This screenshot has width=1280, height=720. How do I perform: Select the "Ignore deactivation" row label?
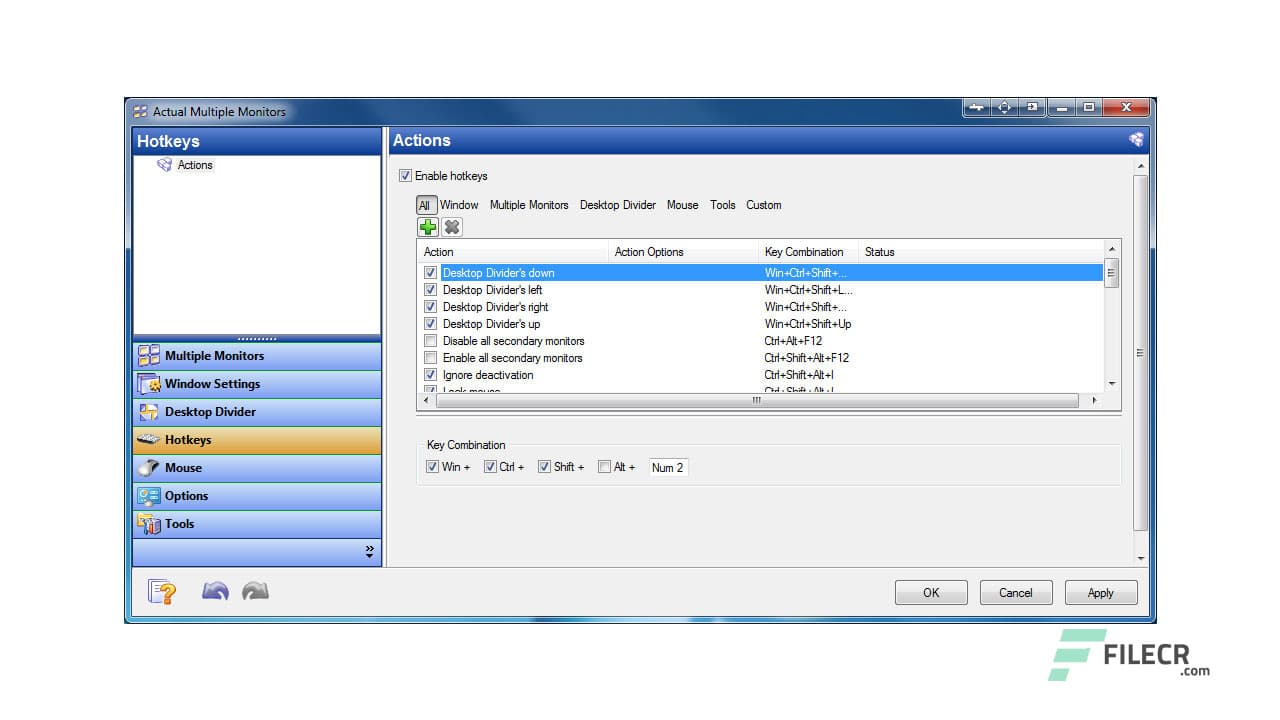[488, 375]
